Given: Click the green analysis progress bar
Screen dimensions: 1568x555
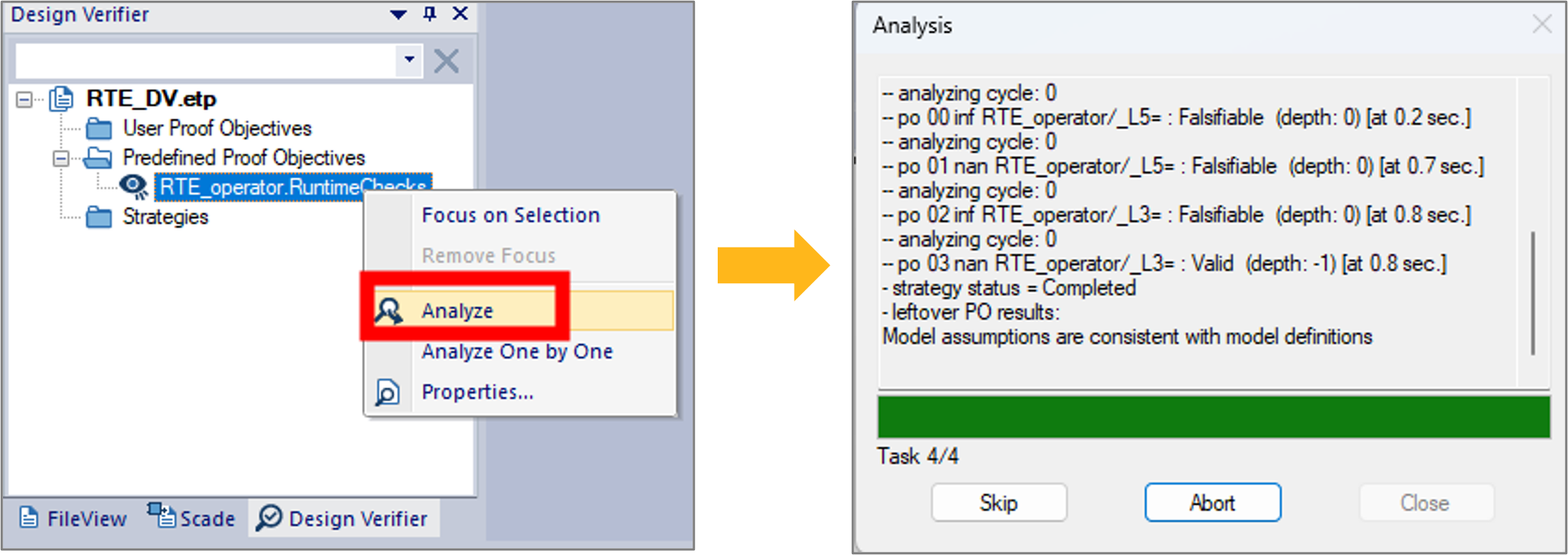Looking at the screenshot, I should tap(1214, 416).
